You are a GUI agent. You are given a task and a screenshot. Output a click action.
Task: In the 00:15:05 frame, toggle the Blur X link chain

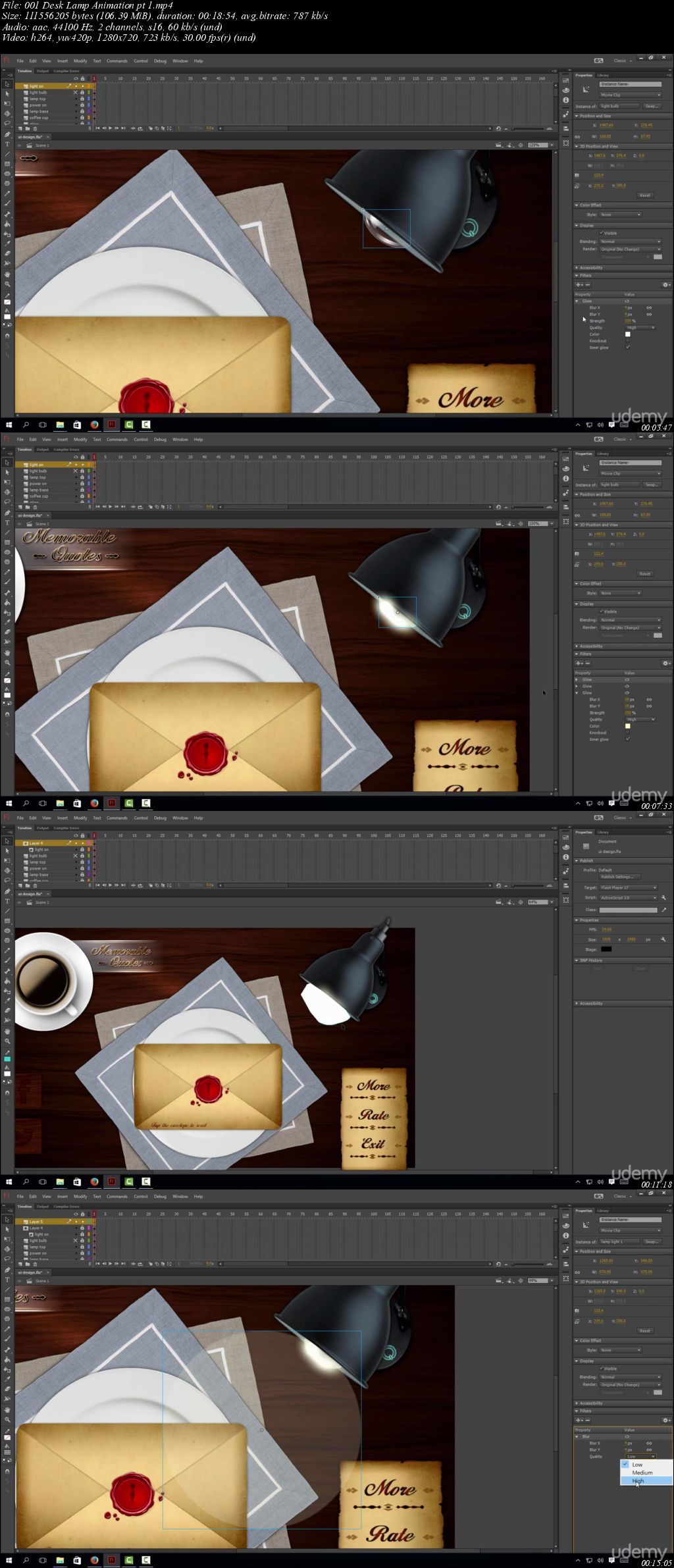click(649, 1443)
